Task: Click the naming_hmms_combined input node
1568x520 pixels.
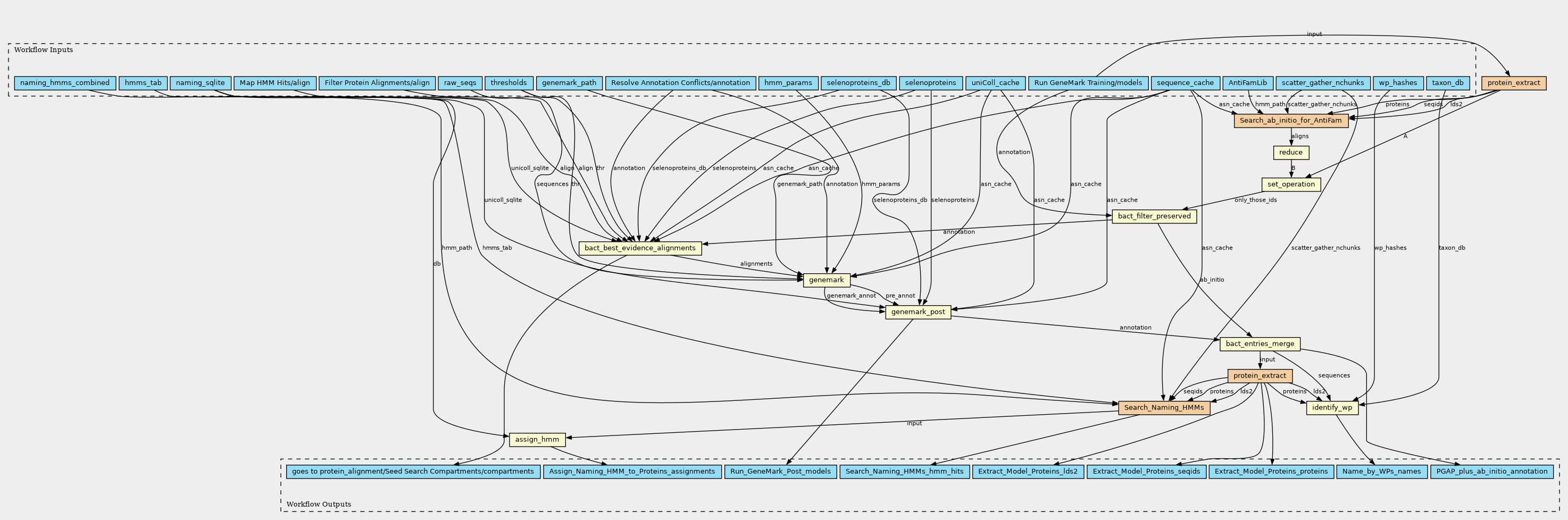Action: [x=64, y=83]
